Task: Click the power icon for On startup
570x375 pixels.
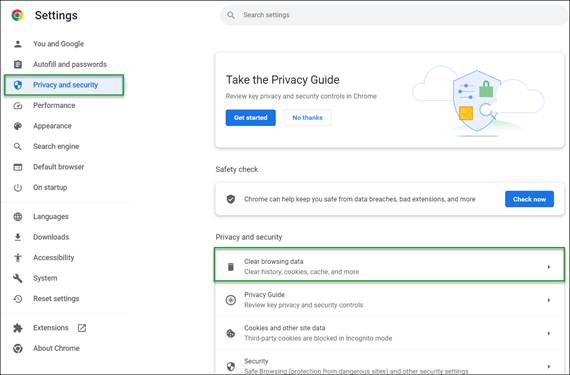Action: click(x=17, y=188)
